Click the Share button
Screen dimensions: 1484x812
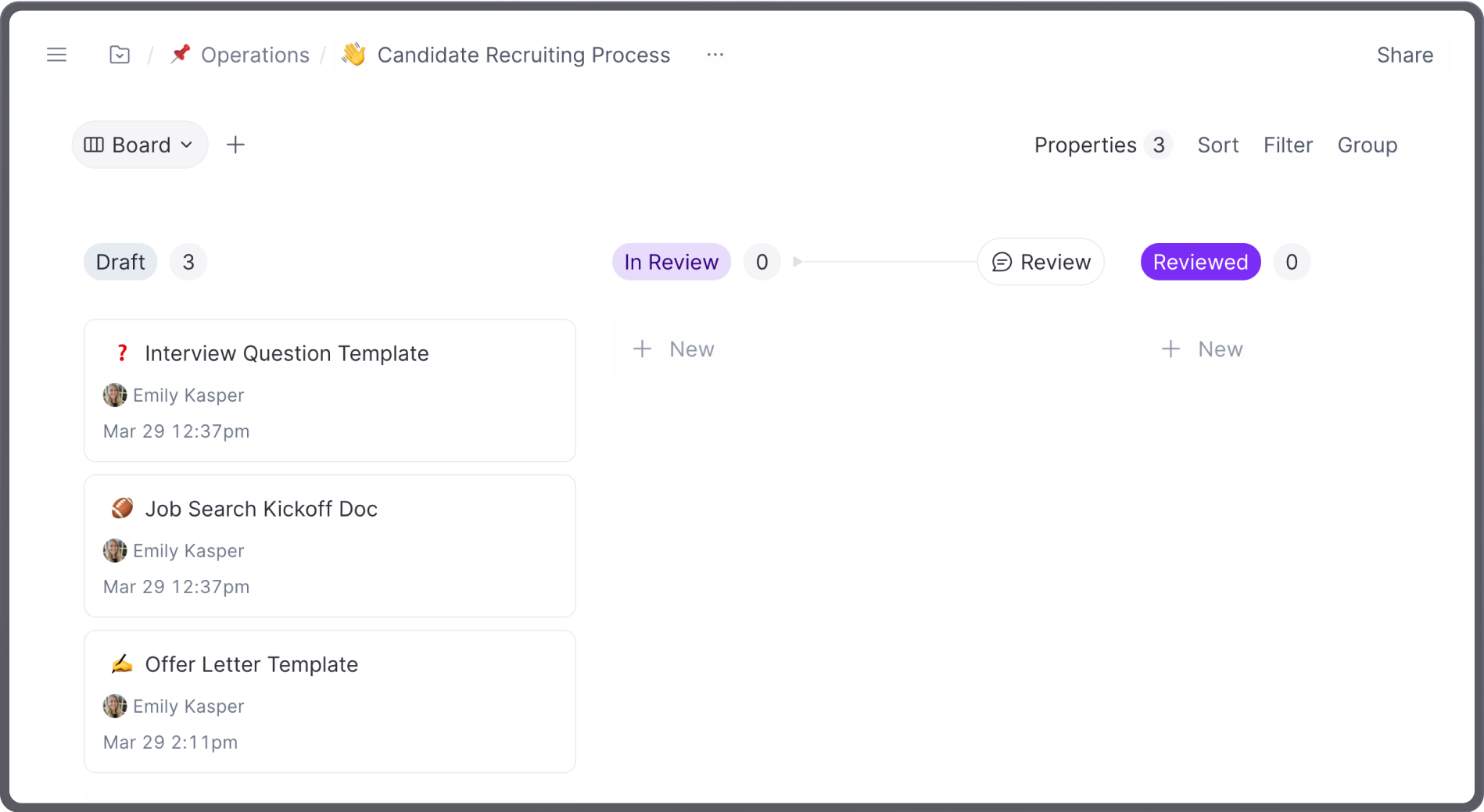1404,55
